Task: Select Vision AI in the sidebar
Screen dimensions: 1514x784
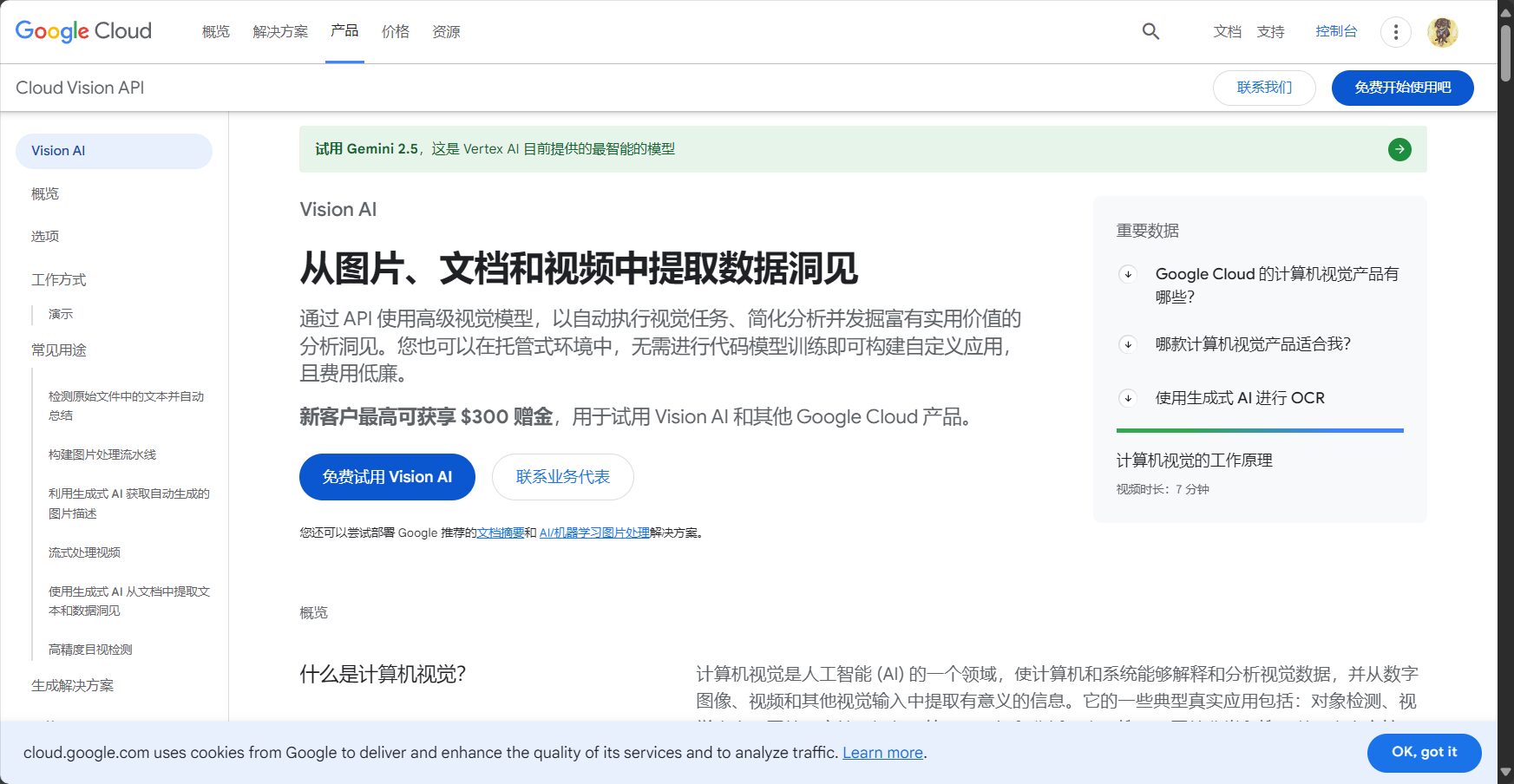Action: coord(114,151)
